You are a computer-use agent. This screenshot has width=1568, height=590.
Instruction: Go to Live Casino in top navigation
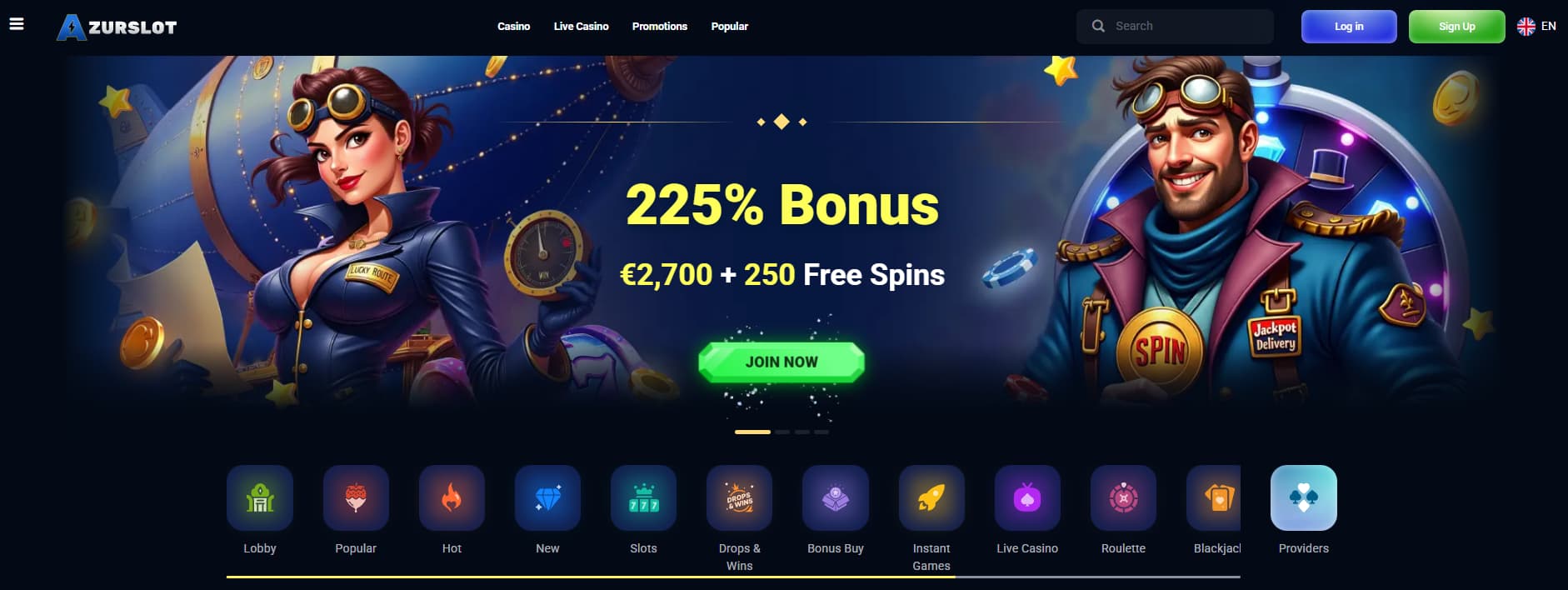click(x=581, y=27)
